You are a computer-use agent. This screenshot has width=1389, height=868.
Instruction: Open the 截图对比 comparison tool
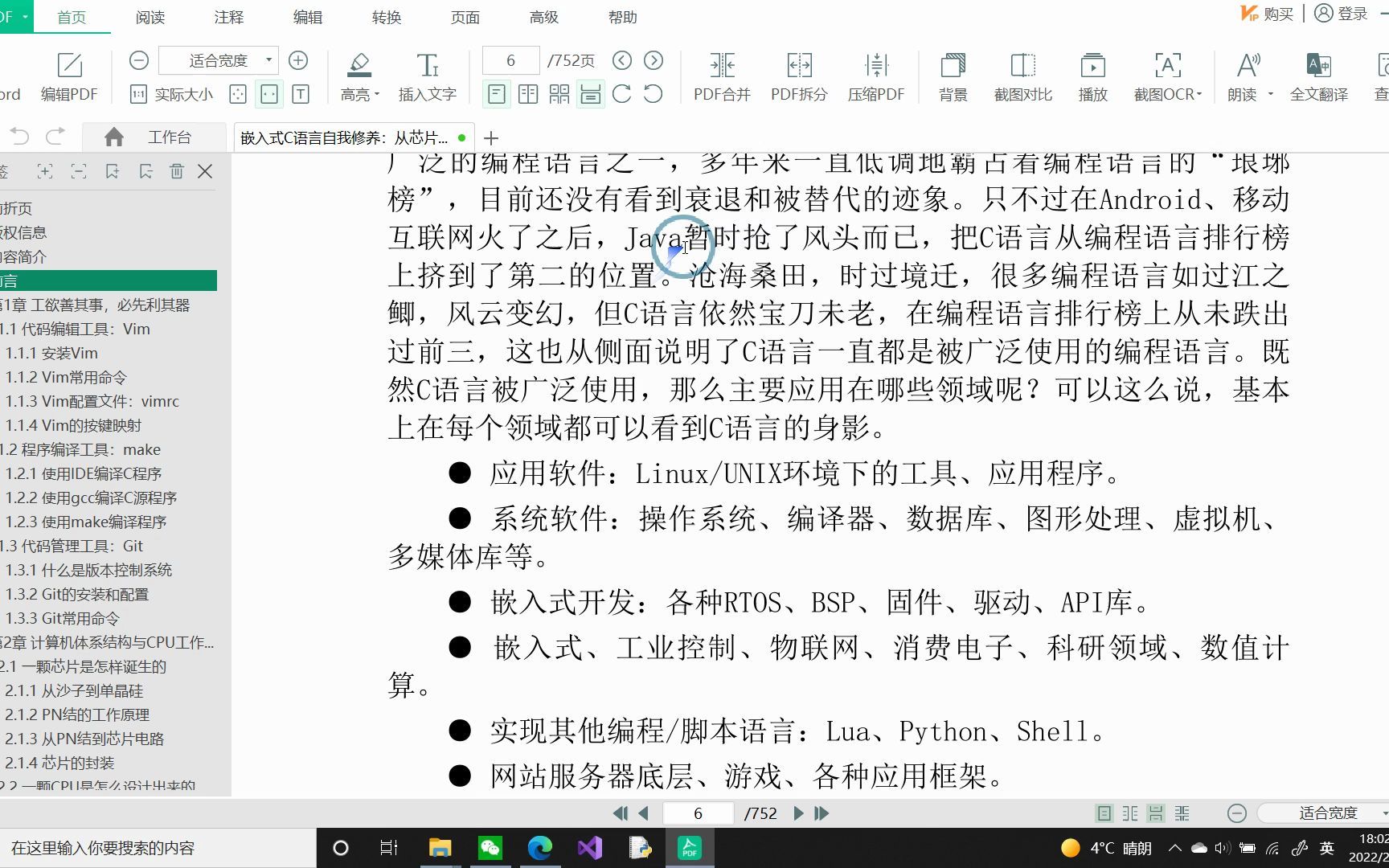coord(1022,77)
